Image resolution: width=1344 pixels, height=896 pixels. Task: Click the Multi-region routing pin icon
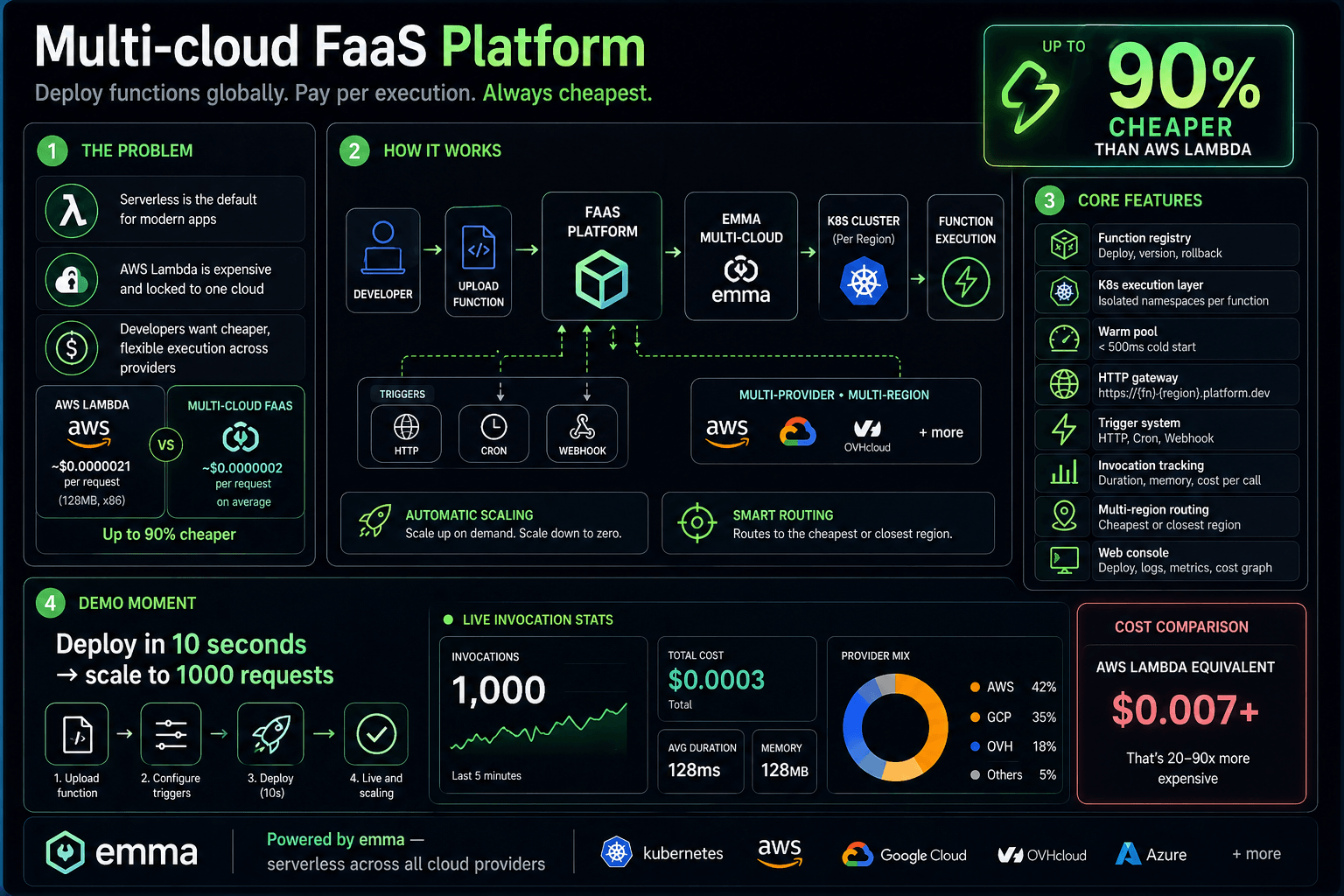click(x=1064, y=516)
